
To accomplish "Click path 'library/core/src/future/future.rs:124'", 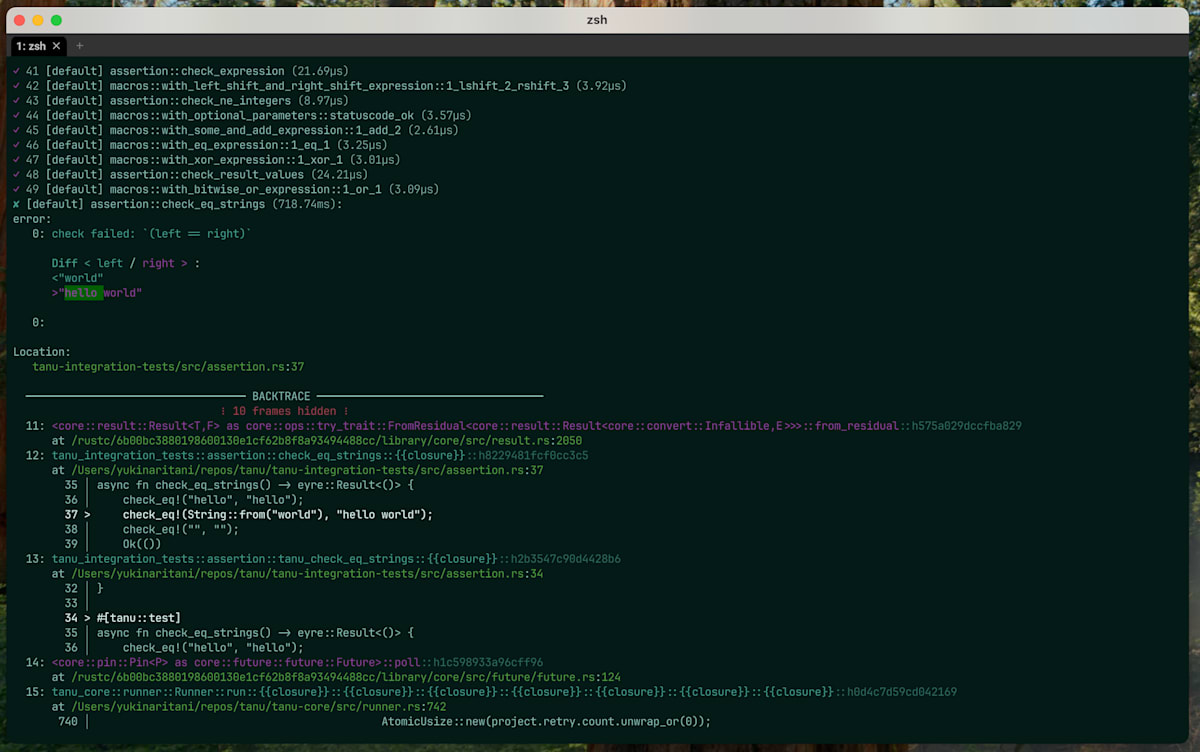I will tap(346, 677).
